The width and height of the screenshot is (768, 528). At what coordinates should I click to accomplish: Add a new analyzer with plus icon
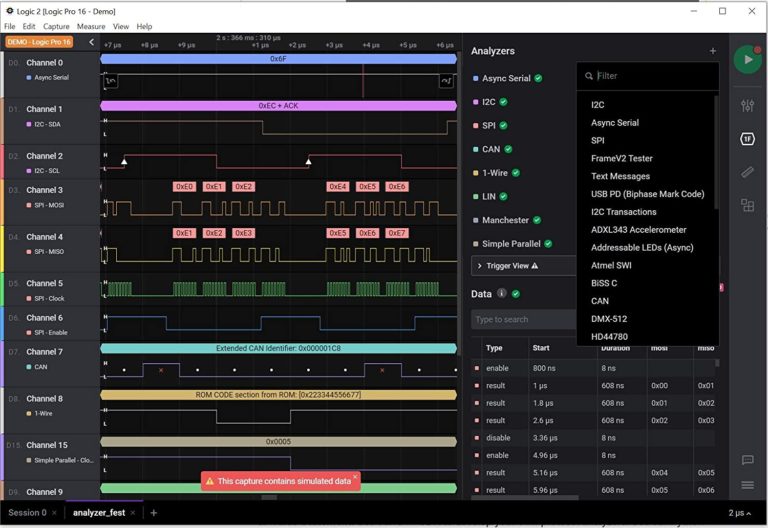pyautogui.click(x=713, y=51)
